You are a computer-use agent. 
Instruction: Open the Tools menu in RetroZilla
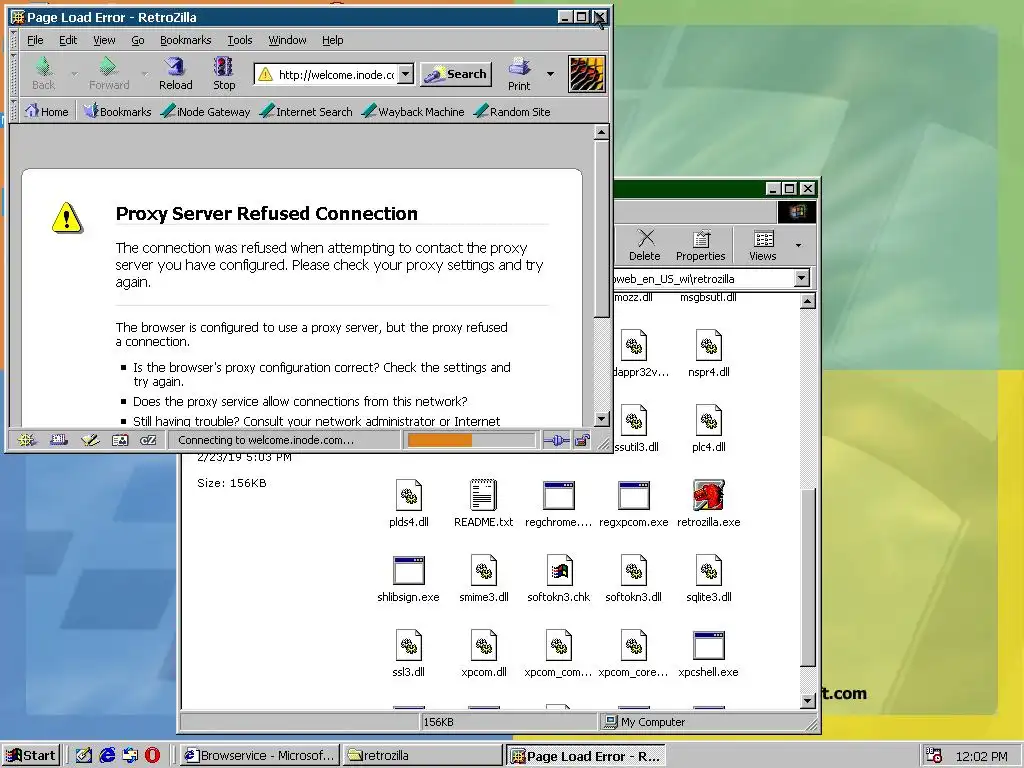coord(240,40)
